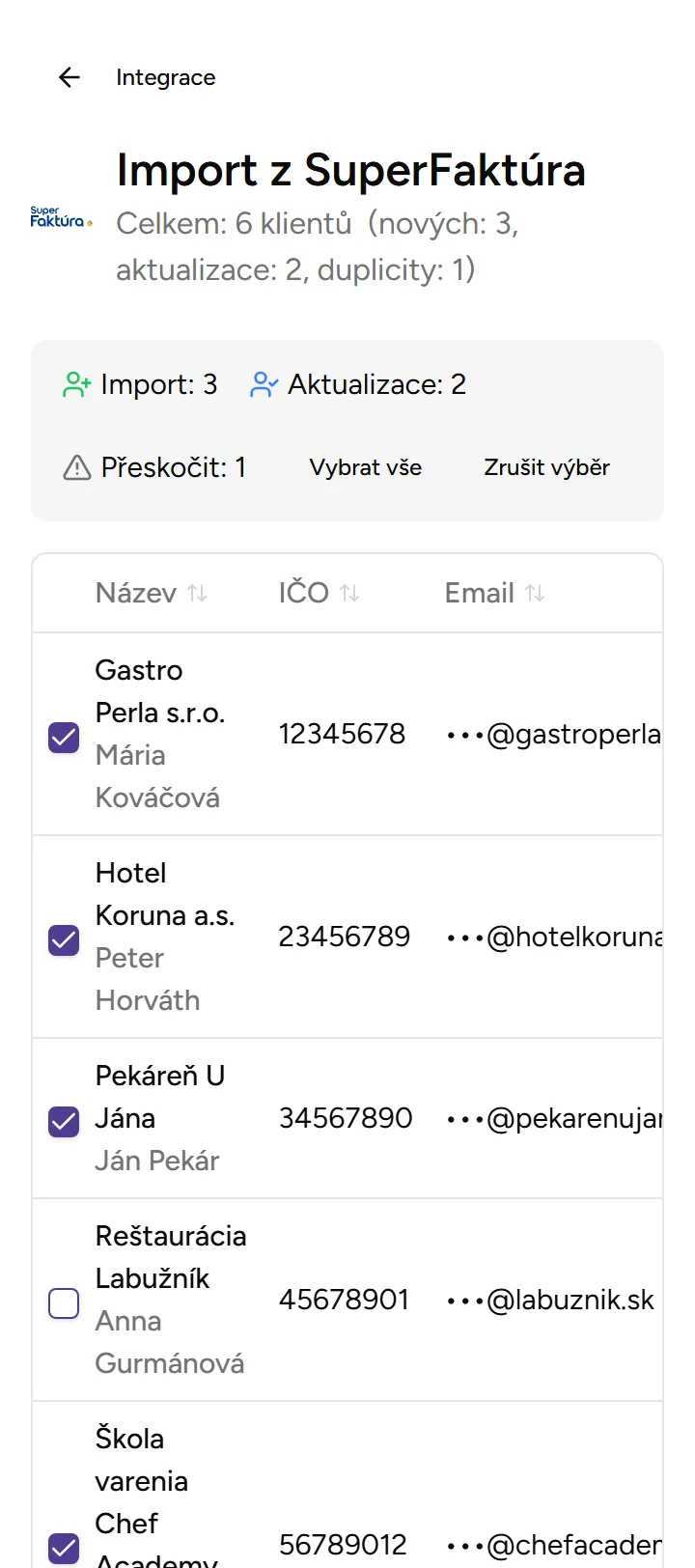Toggle the Škola varenia Chef Academy checkbox
695x1568 pixels.
[x=64, y=1548]
